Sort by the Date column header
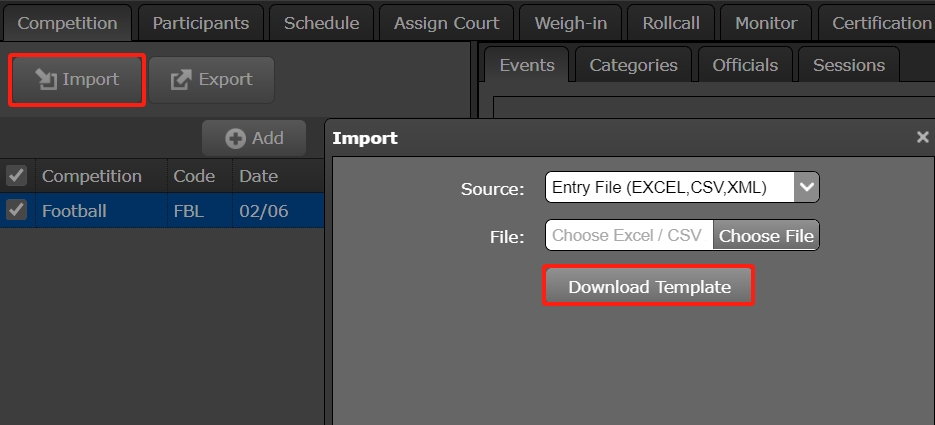This screenshot has height=425, width=935. (x=258, y=176)
